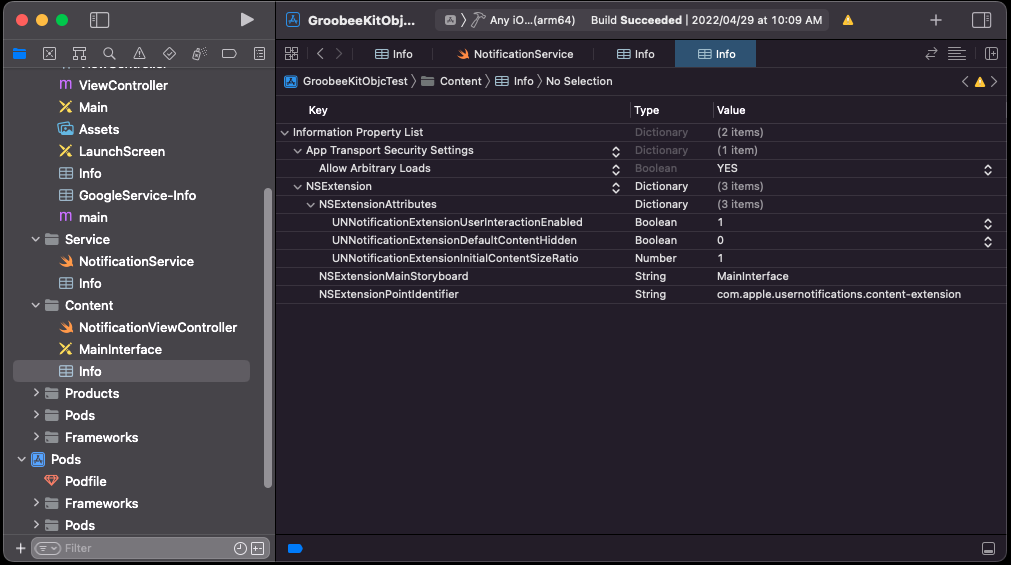This screenshot has width=1011, height=565.
Task: Open the Issue navigator warning icon
Action: pos(139,54)
